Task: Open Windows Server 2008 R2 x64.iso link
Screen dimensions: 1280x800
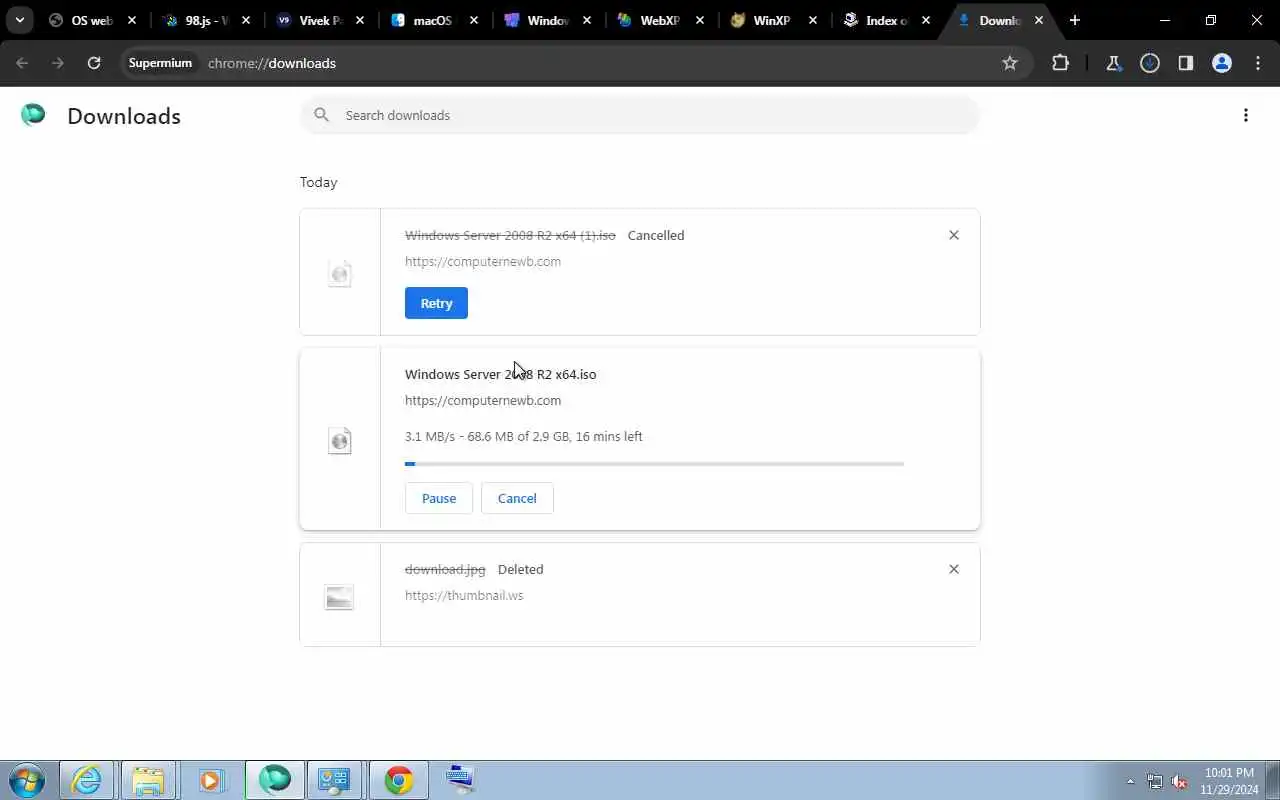Action: (x=500, y=374)
